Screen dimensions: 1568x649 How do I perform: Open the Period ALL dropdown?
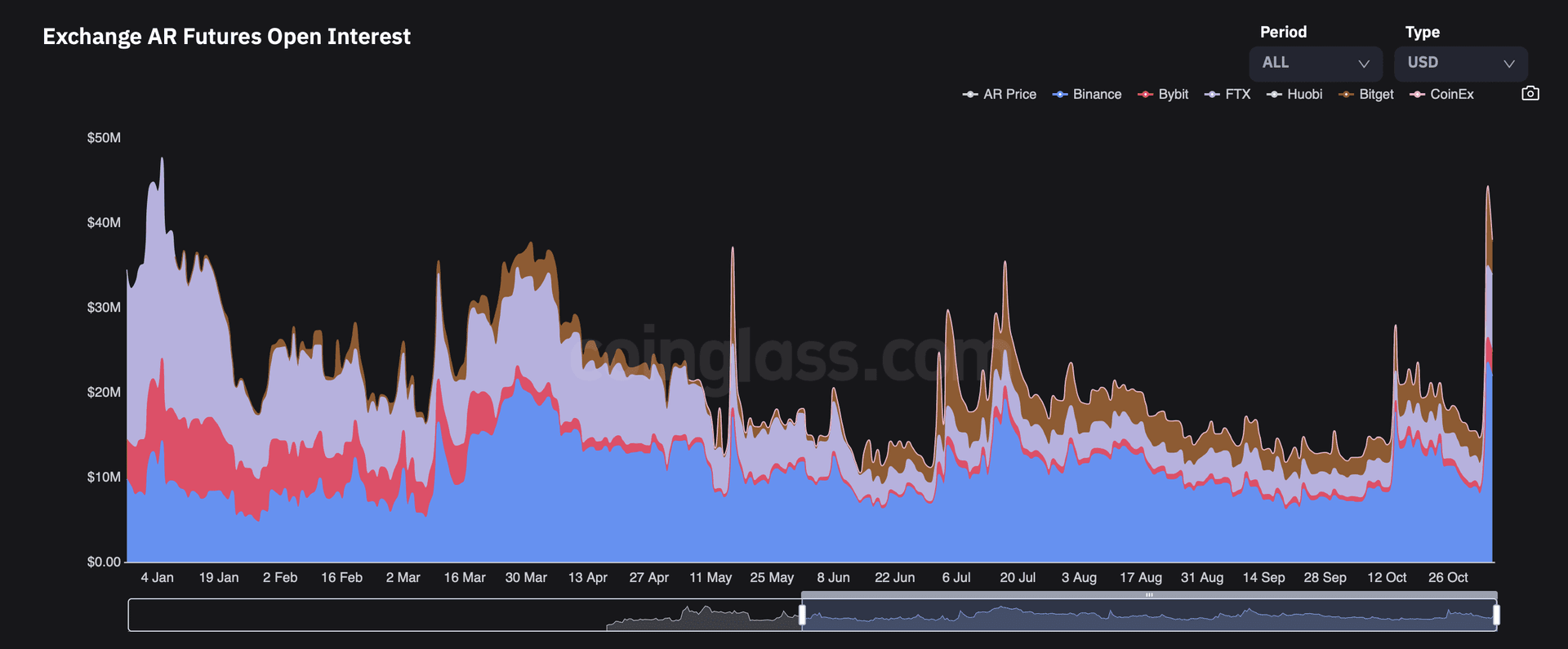(x=1316, y=64)
